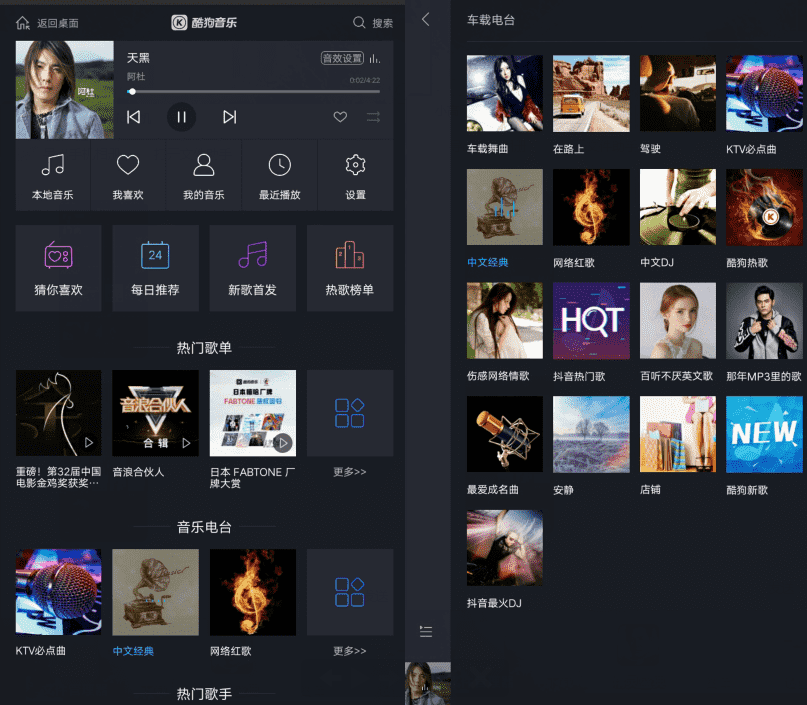
Task: Play 中文经典 station in 音乐电台 section
Action: pos(155,592)
